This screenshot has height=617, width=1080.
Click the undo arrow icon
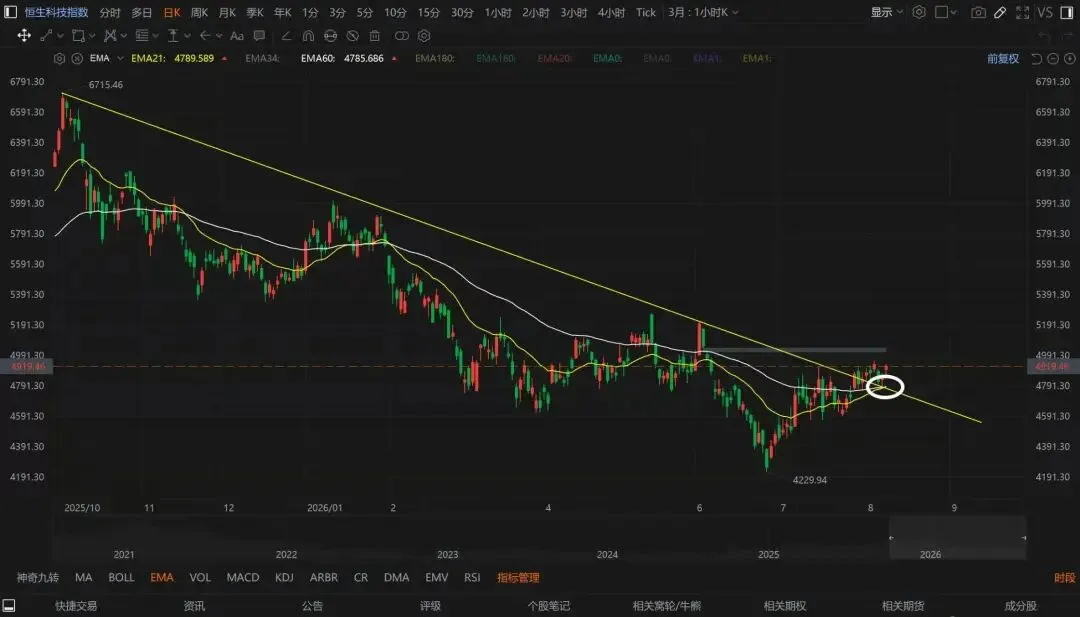tap(1045, 36)
